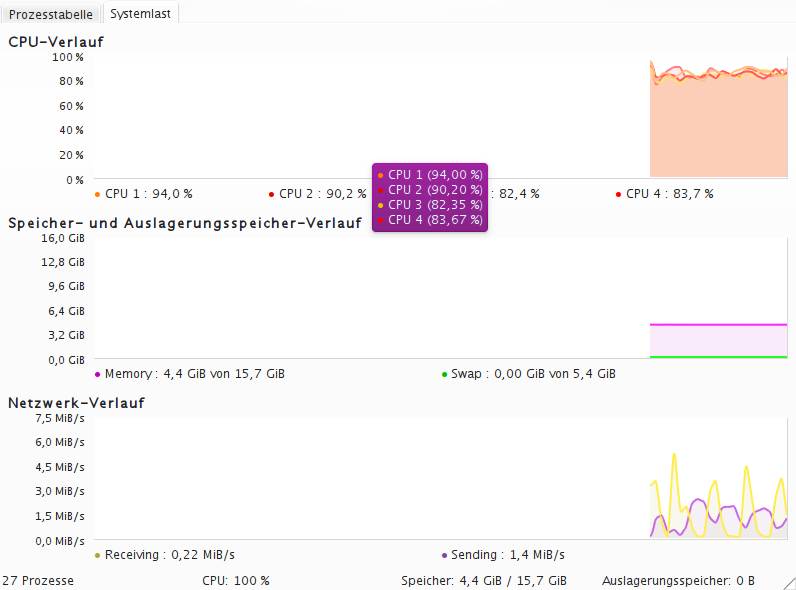
Task: Click the 27 Prozesse status bar entry
Action: pyautogui.click(x=38, y=581)
